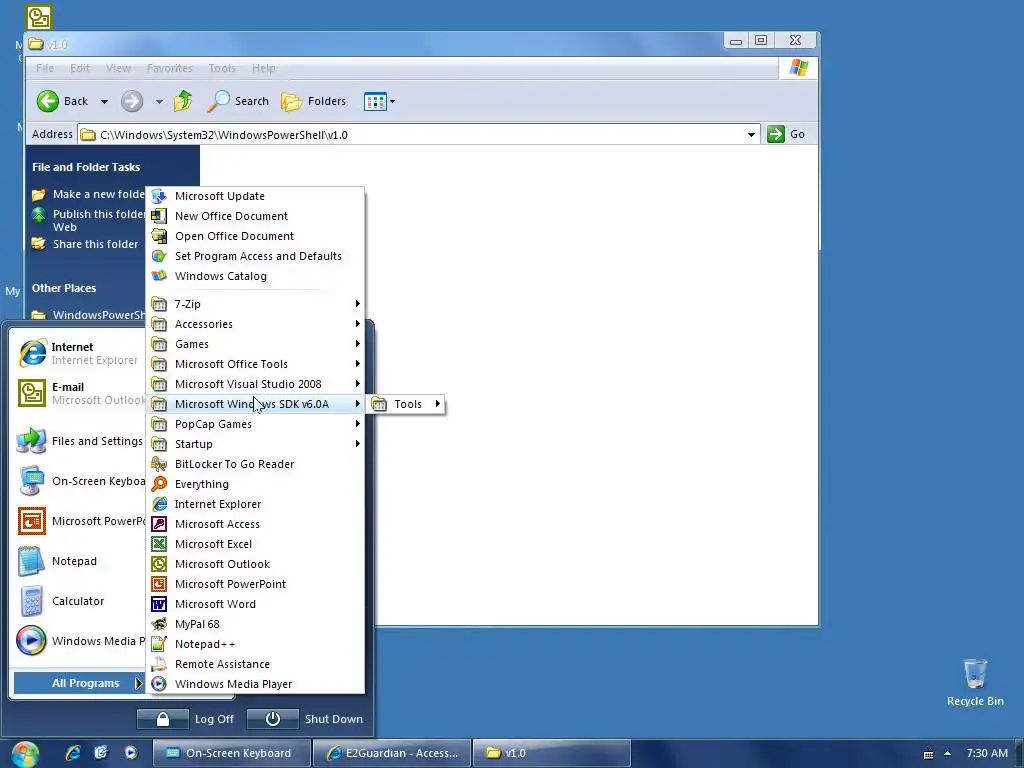Click the Go button beside address bar

pos(786,135)
